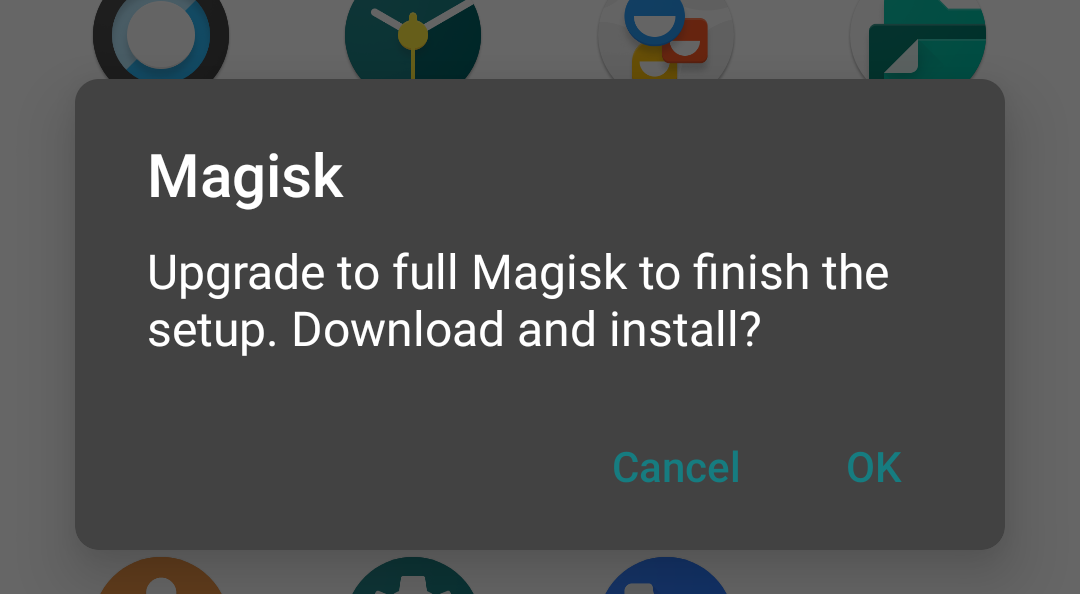
Task: Tap the folded page on Files icon
Action: (x=902, y=59)
